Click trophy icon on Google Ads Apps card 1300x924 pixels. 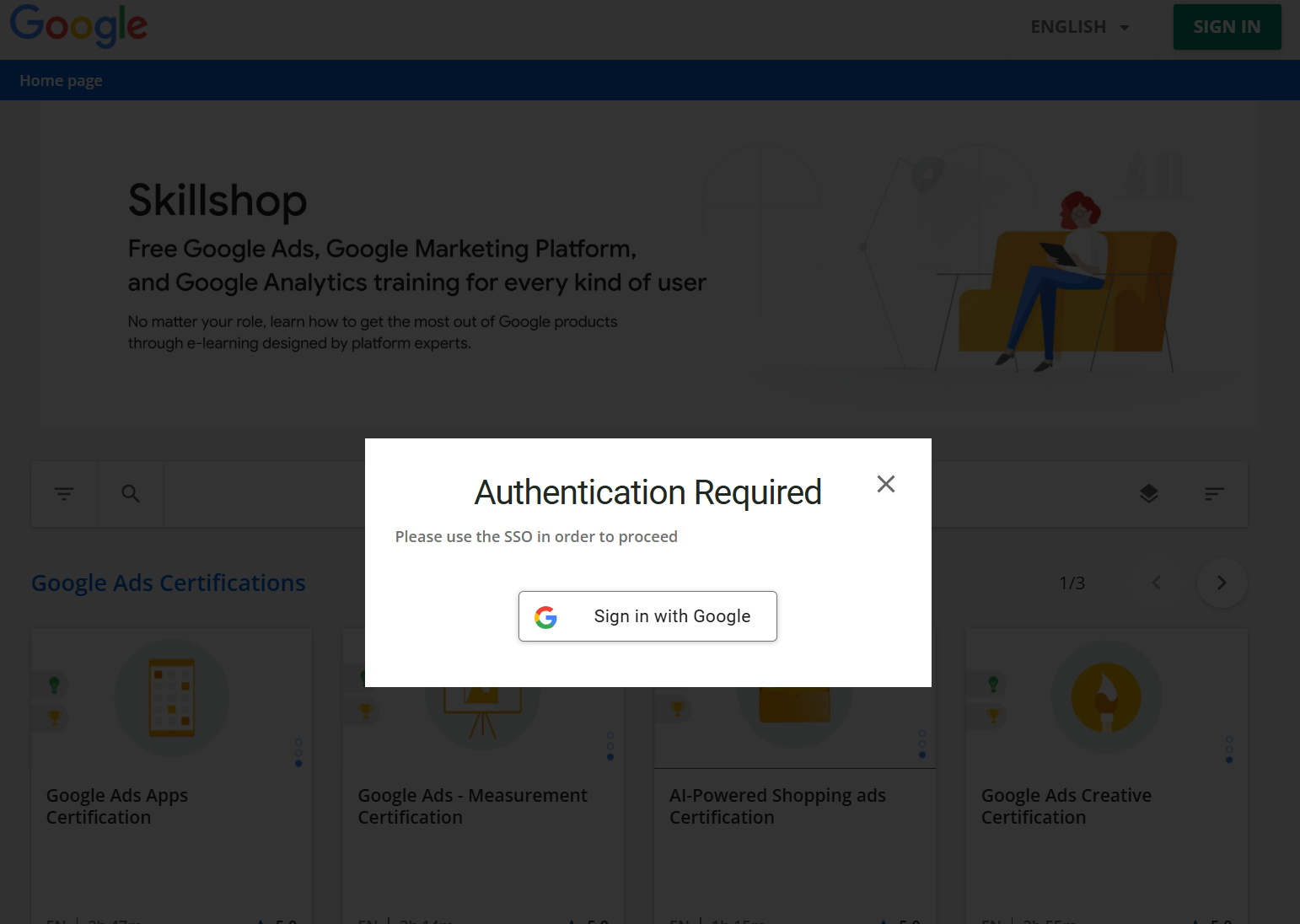coord(54,717)
